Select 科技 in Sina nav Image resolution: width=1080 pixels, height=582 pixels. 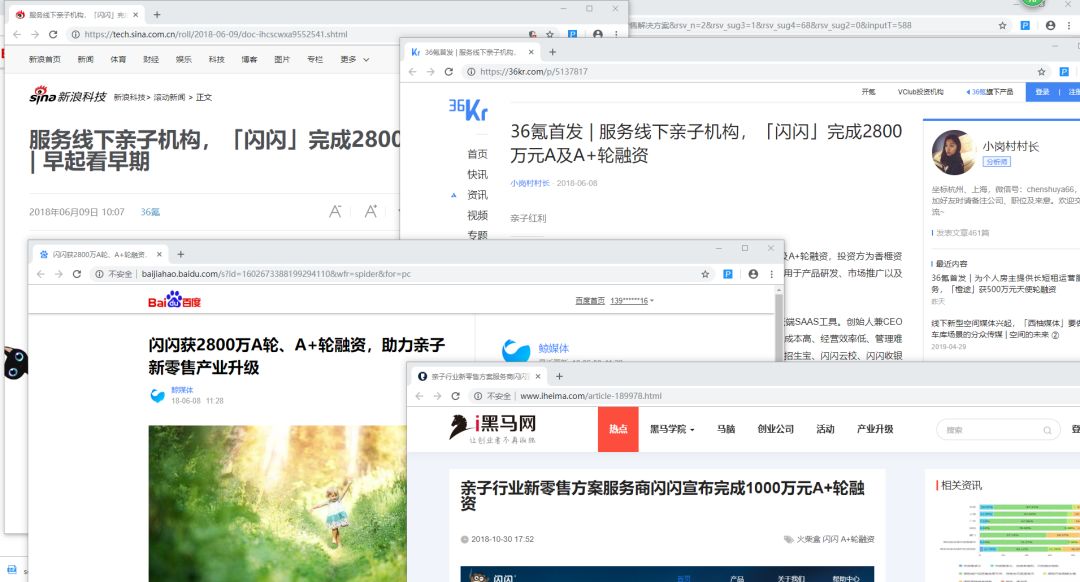coord(216,59)
